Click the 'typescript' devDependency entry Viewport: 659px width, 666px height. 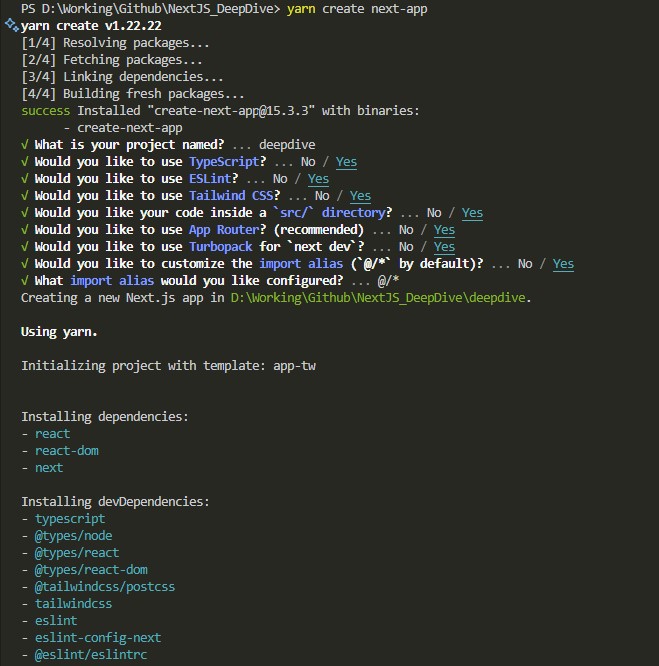(70, 519)
